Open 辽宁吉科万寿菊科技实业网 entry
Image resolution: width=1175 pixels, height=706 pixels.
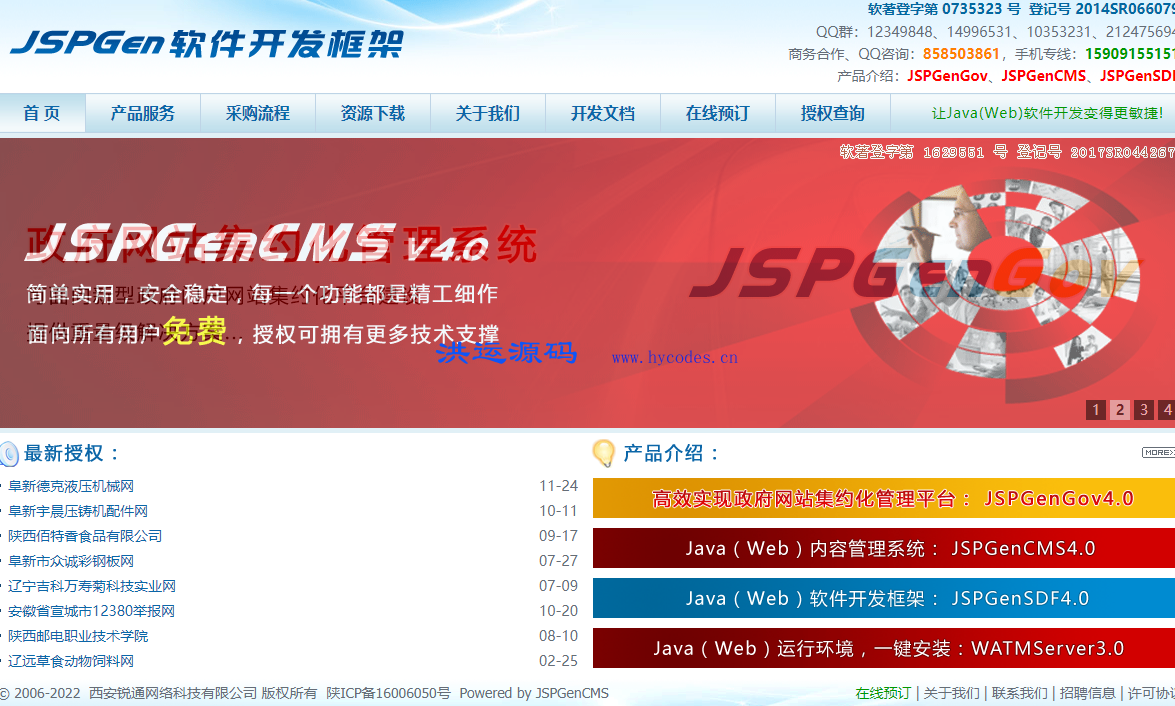[x=91, y=585]
